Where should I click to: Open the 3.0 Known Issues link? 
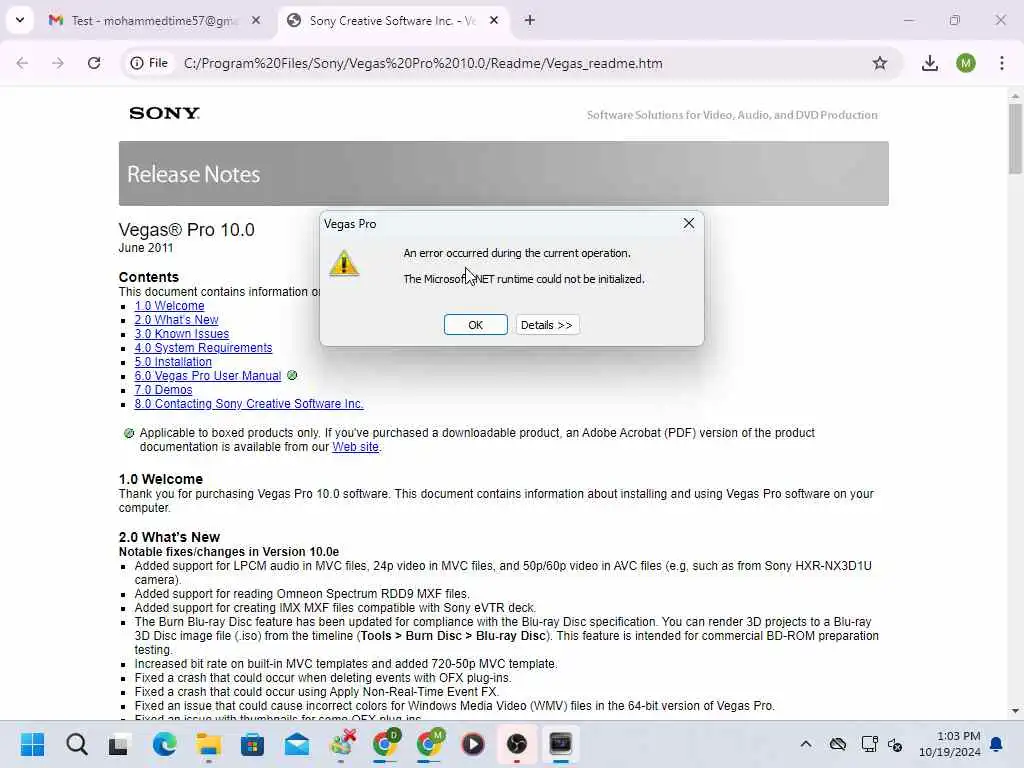[x=182, y=334]
